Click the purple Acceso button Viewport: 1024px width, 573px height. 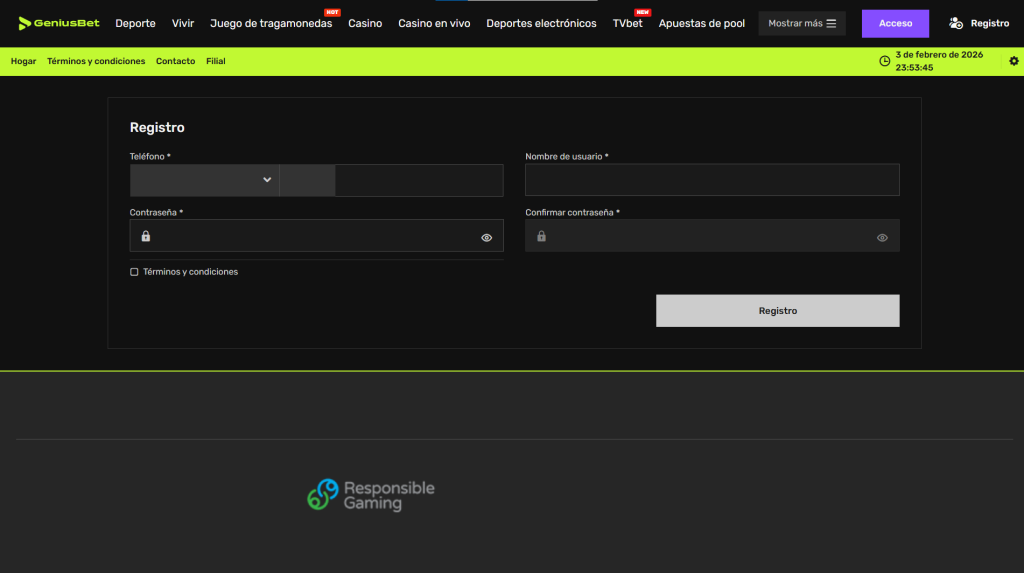tap(895, 24)
